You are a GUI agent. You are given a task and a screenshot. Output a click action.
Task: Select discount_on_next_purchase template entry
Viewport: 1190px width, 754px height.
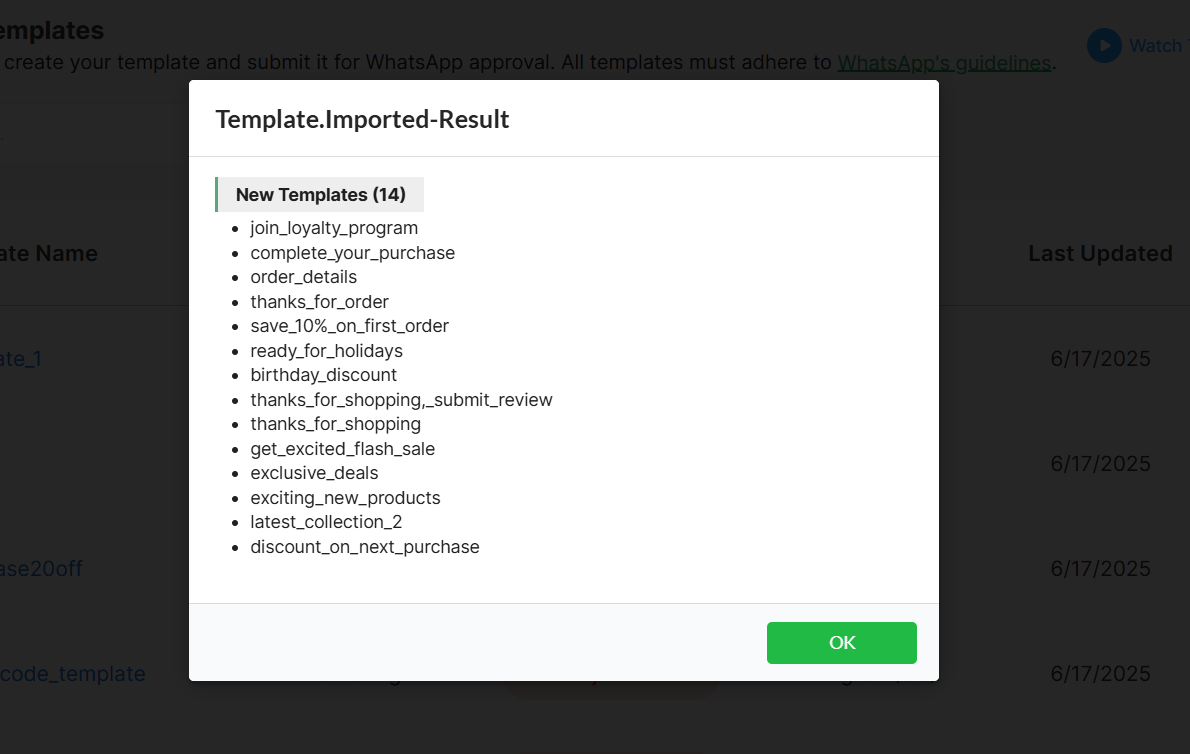point(365,547)
